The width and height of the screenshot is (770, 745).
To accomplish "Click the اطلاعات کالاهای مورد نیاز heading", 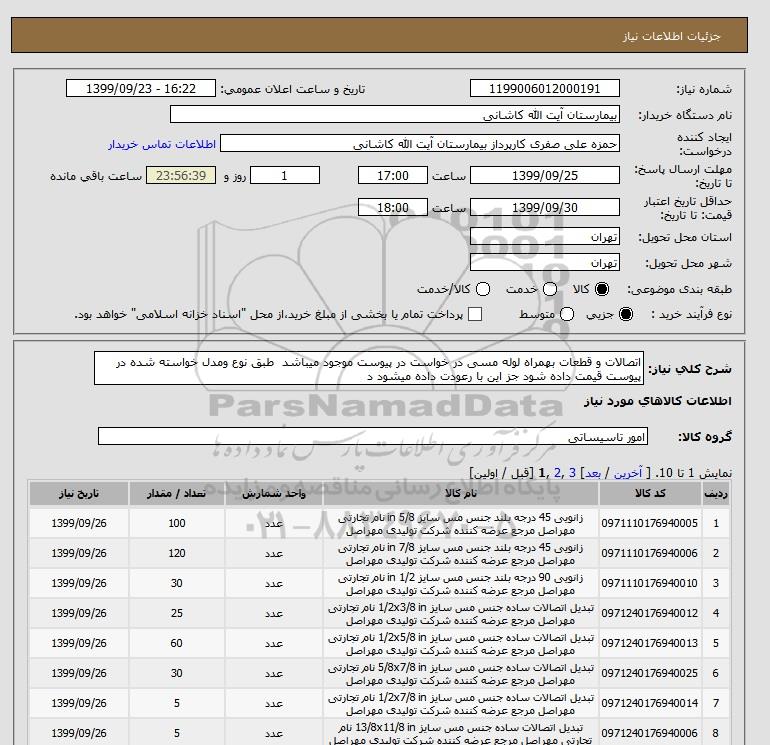I will [658, 401].
